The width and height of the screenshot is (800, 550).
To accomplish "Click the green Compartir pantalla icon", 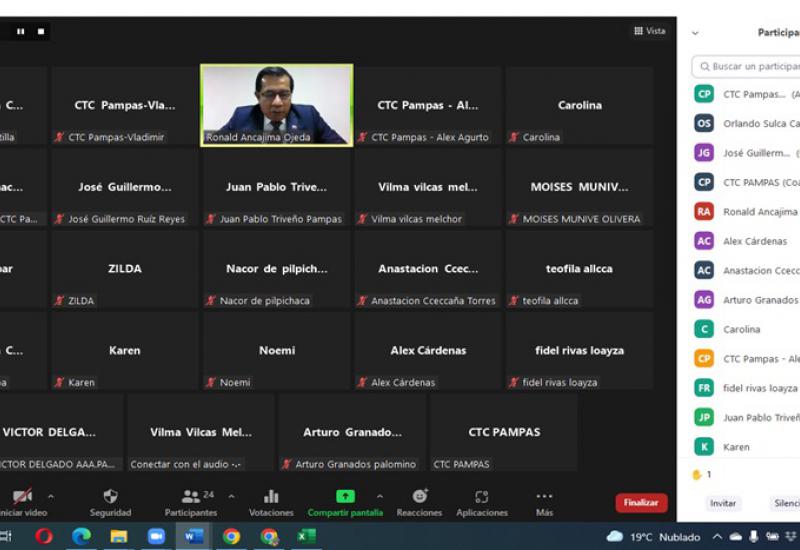I will [345, 497].
